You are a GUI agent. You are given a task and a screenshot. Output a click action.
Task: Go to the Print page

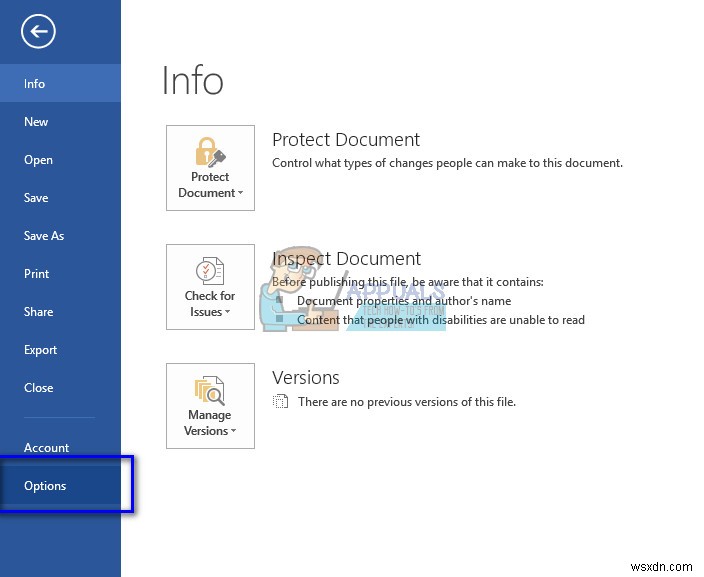pos(60,274)
